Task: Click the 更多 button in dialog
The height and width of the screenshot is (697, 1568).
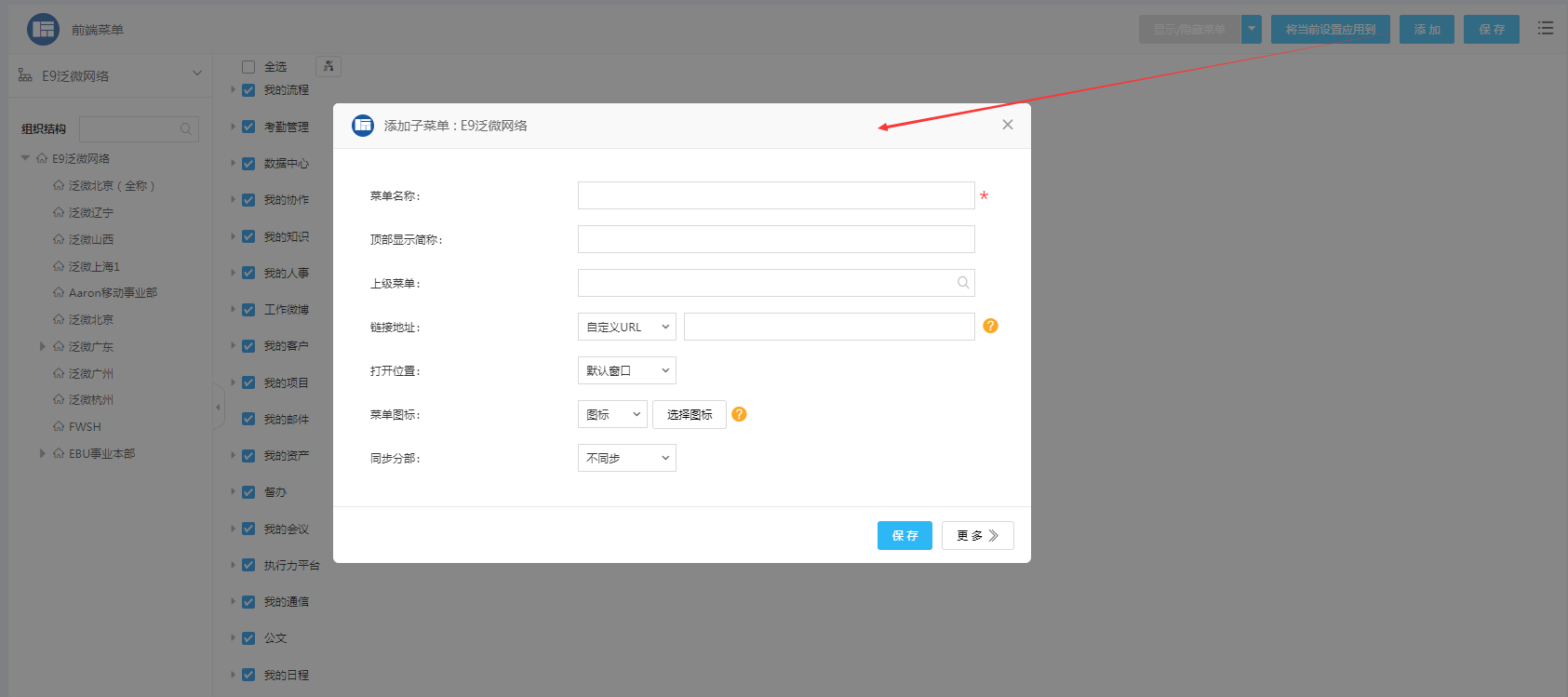Action: click(977, 535)
